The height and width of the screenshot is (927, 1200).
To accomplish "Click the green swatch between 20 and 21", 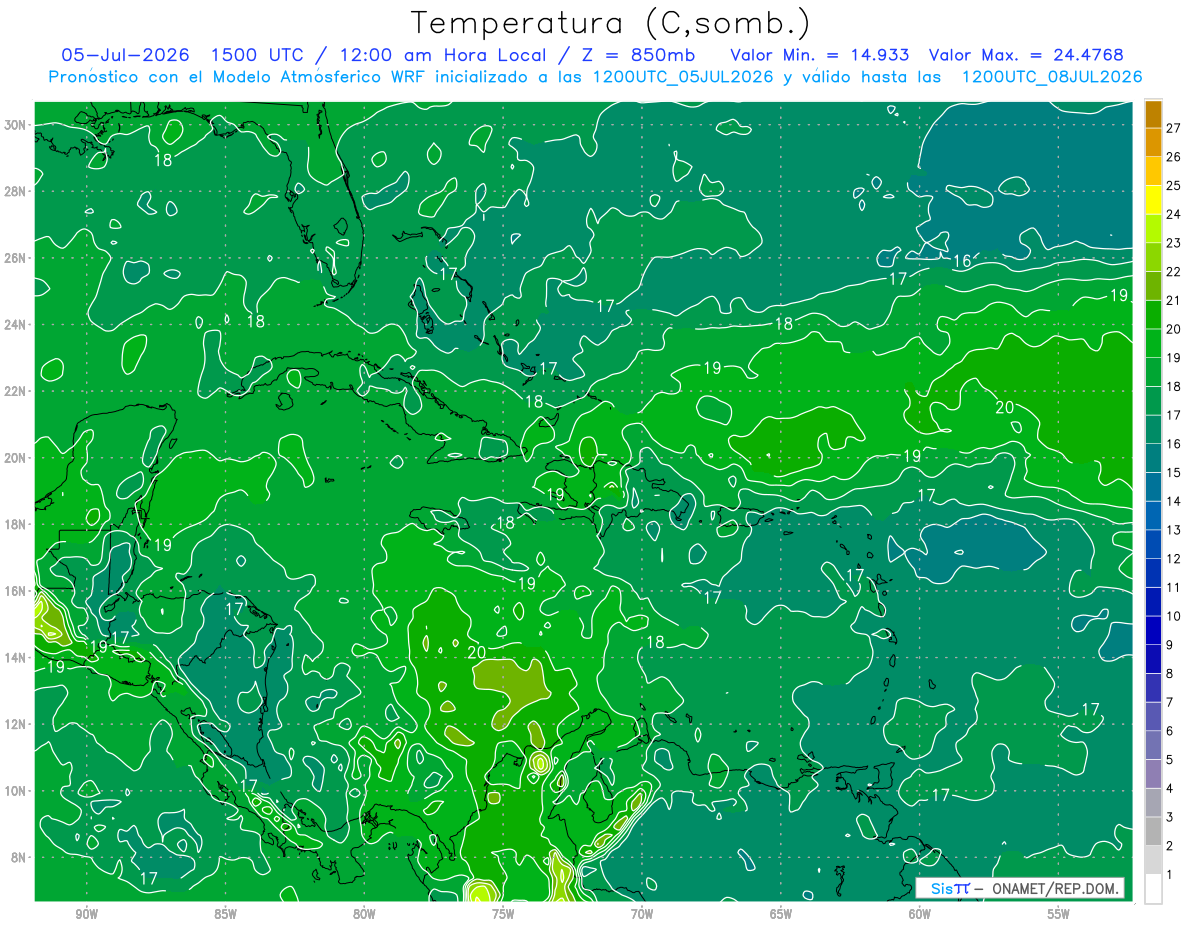I will click(1154, 314).
